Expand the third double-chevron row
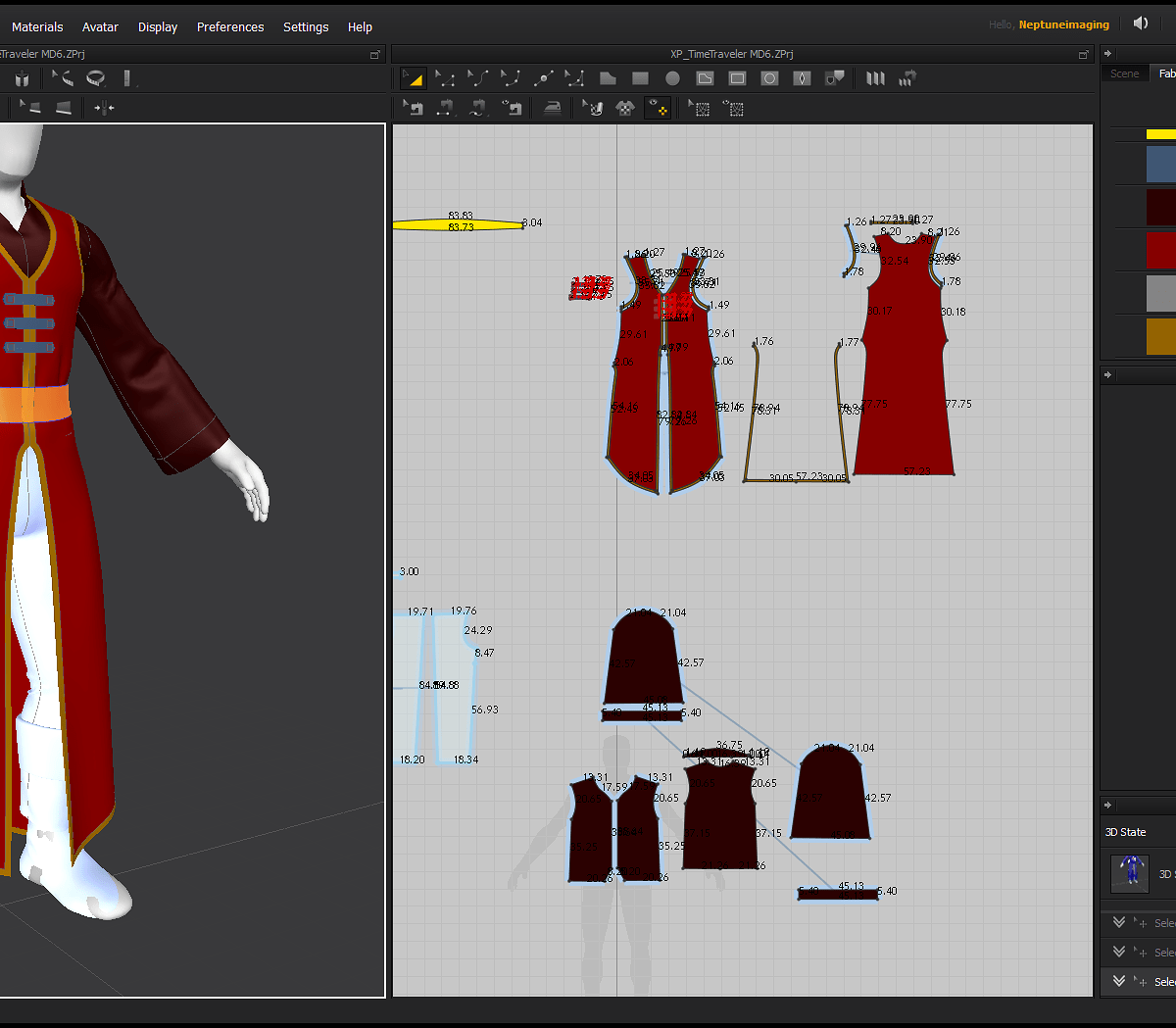Image resolution: width=1176 pixels, height=1028 pixels. tap(1118, 981)
